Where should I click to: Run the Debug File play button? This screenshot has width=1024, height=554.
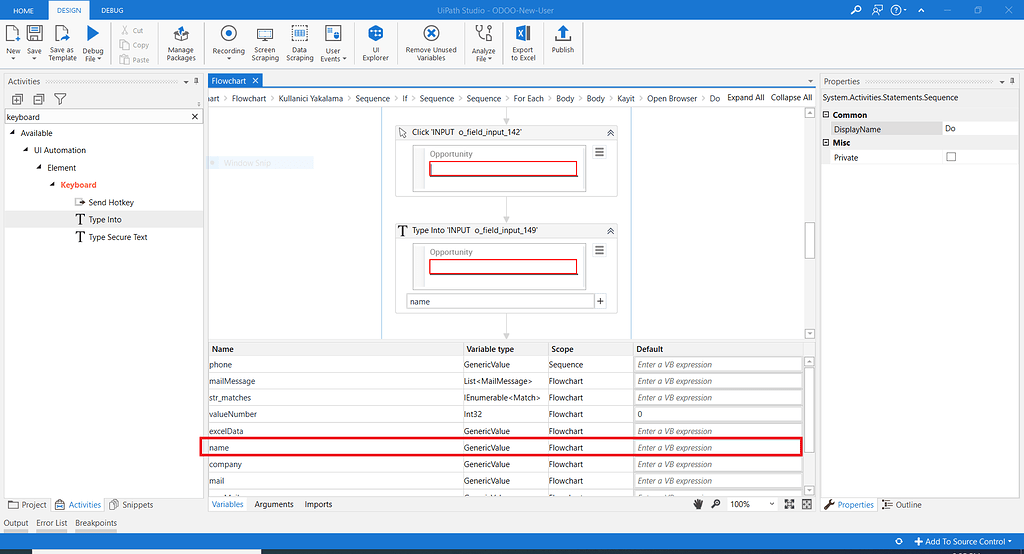[93, 34]
